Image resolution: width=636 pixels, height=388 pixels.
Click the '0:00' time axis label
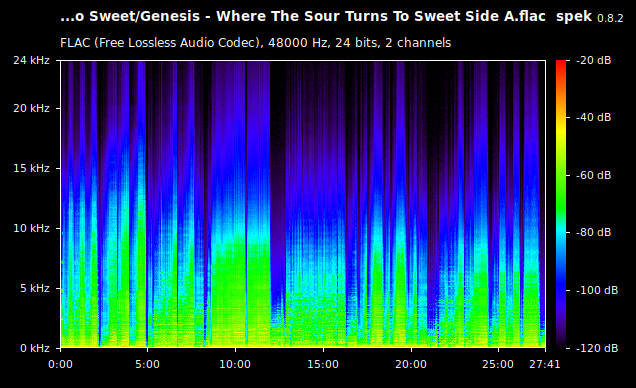click(60, 364)
